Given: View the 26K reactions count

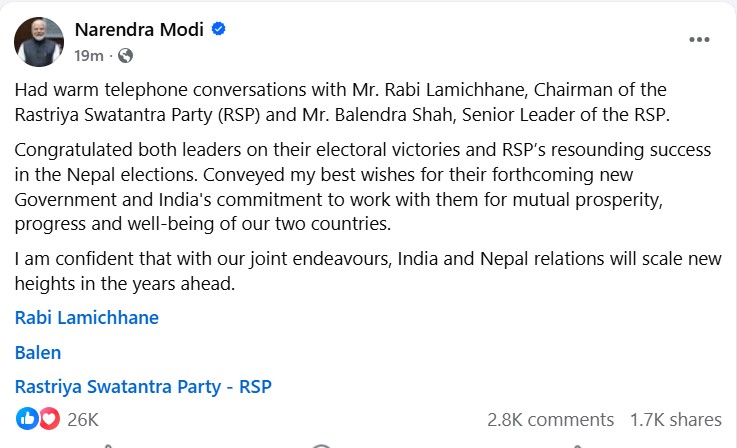Looking at the screenshot, I should (82, 419).
